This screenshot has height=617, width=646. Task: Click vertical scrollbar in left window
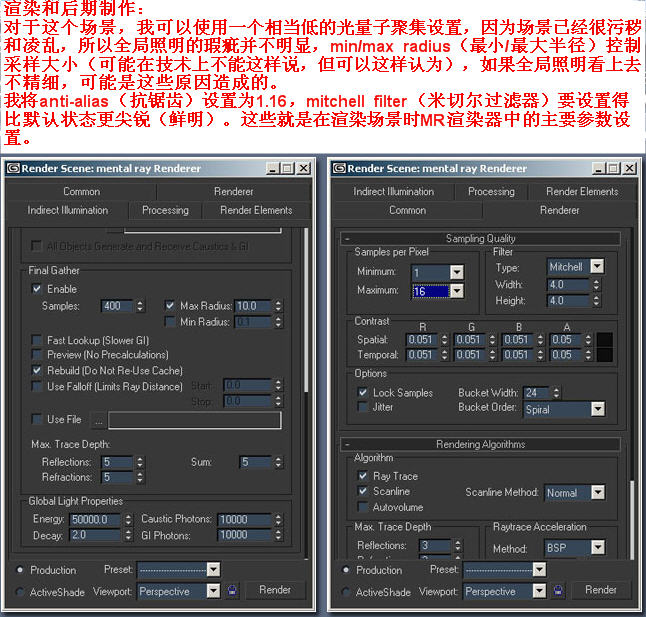point(306,310)
